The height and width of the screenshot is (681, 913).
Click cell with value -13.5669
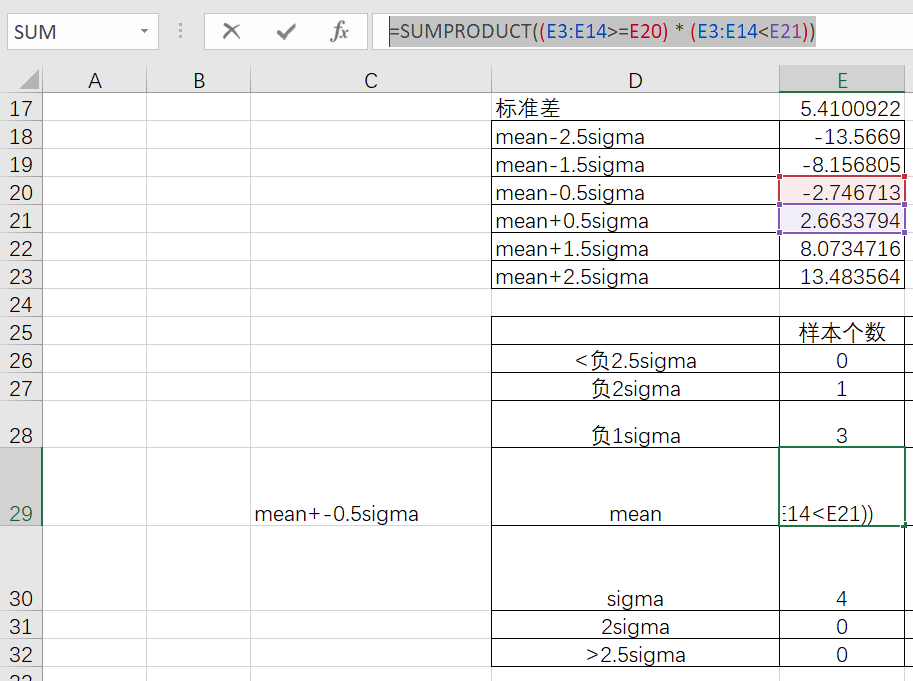[842, 136]
